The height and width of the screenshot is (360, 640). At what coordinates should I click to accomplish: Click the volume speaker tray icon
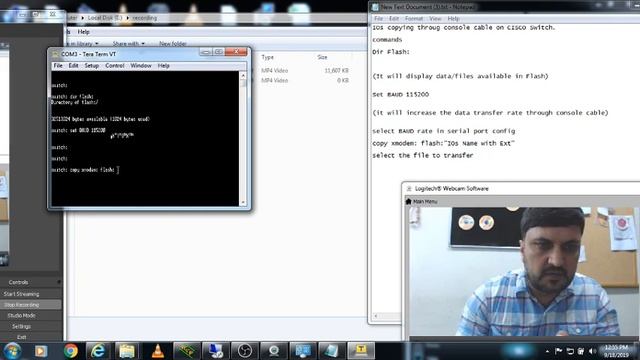[x=592, y=351]
